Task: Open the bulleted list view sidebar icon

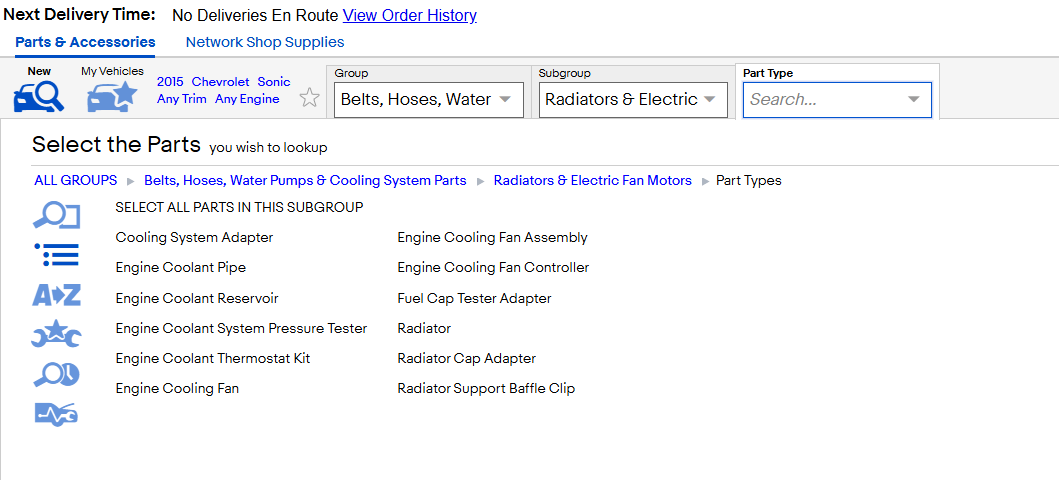Action: pos(57,255)
